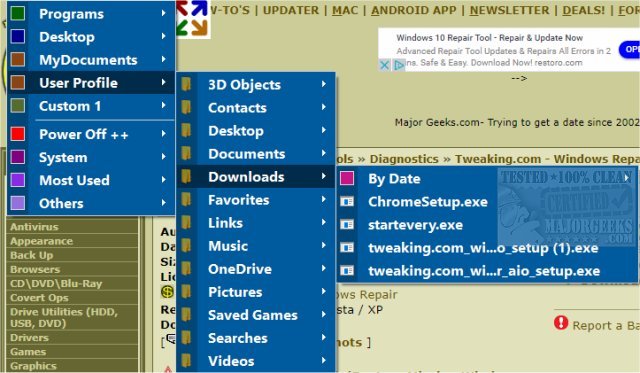Expand the Most Used submenu arrow

163,180
